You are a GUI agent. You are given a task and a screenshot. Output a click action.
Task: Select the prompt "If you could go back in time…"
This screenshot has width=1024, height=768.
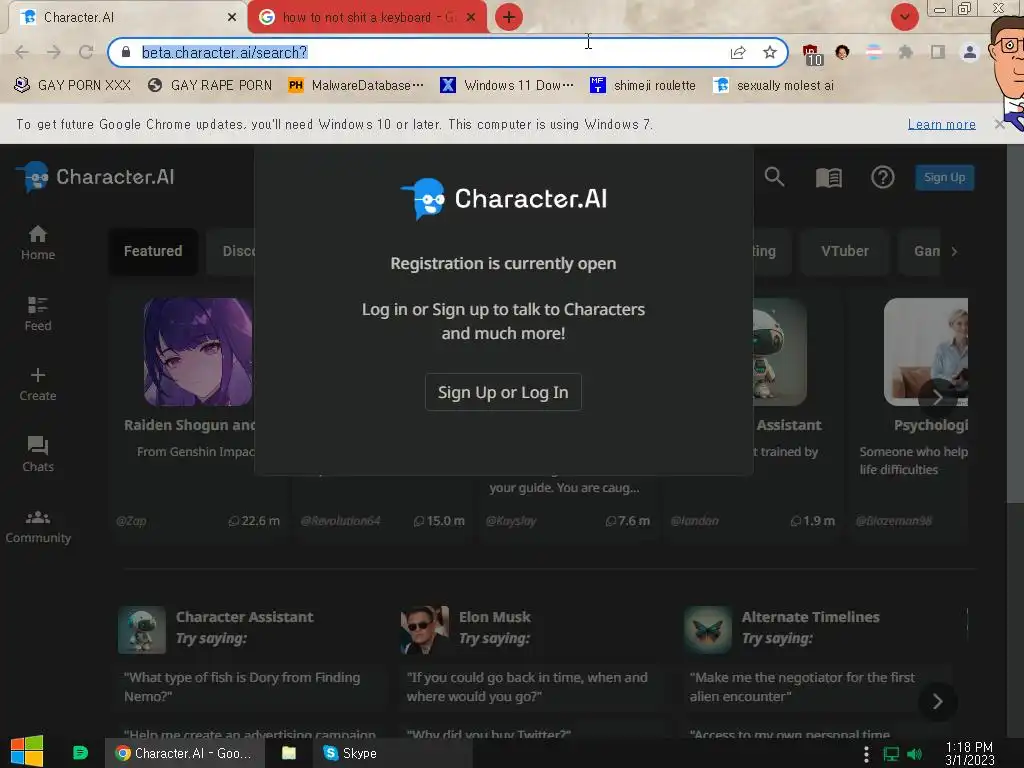[534, 687]
